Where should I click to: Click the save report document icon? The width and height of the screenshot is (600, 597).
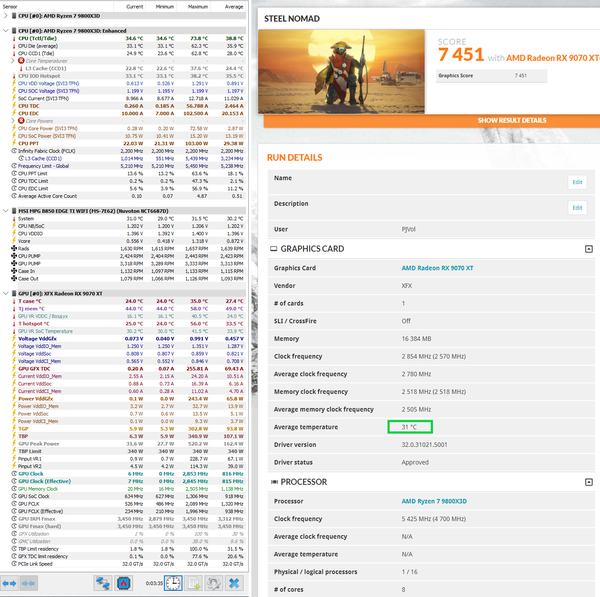point(194,583)
